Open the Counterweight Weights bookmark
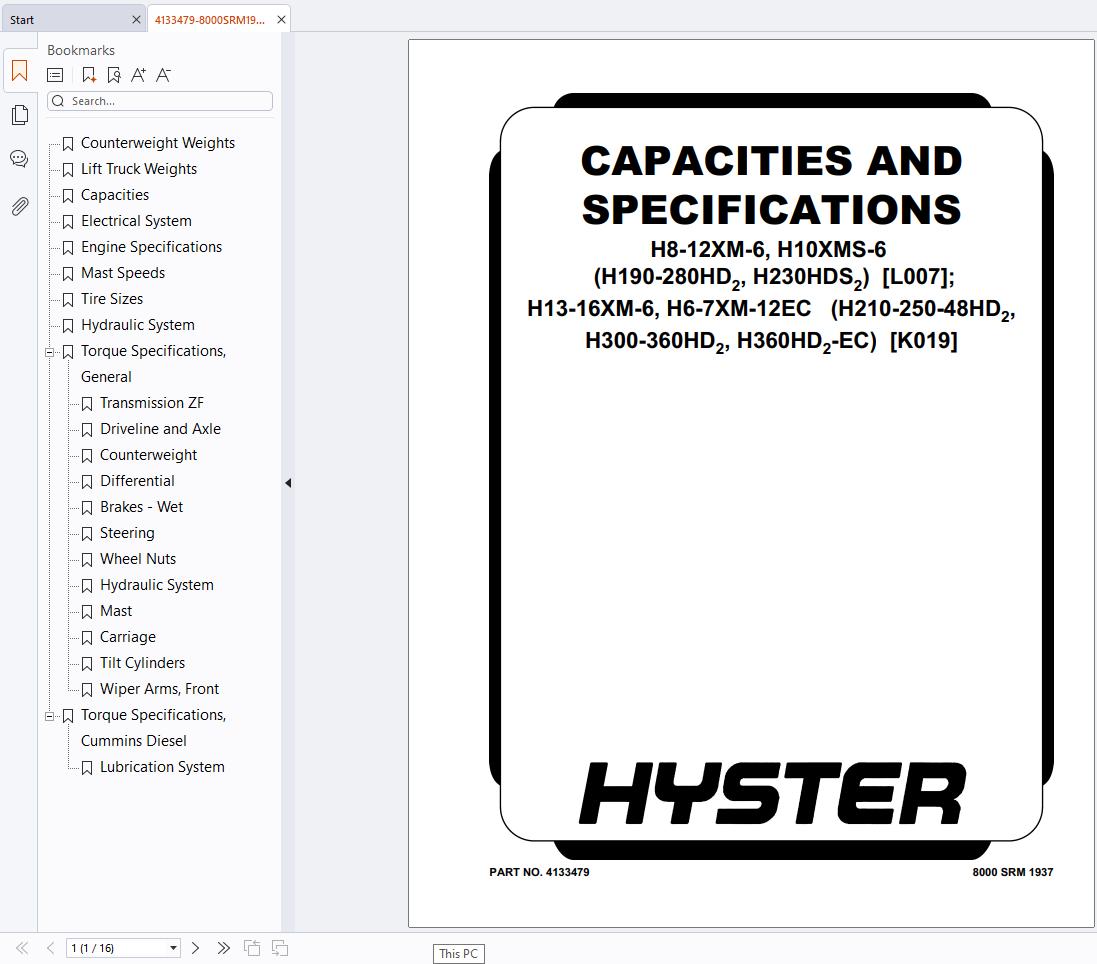The image size is (1097, 964). pos(157,143)
